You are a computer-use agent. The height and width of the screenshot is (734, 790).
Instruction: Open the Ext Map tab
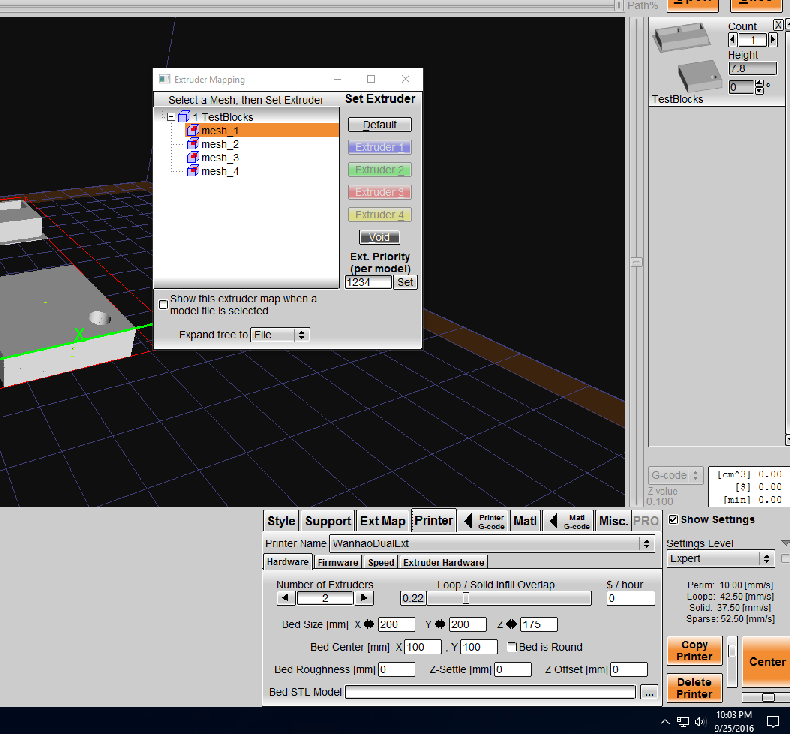pyautogui.click(x=383, y=521)
